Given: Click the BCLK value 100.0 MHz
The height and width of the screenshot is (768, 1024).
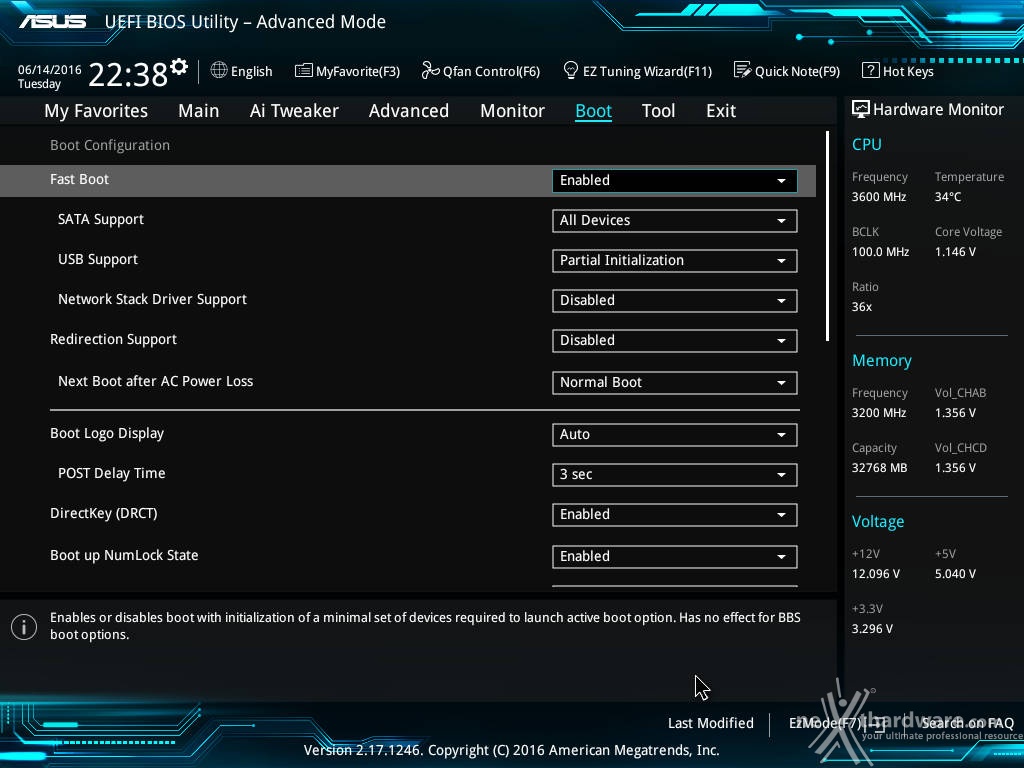Looking at the screenshot, I should 880,251.
